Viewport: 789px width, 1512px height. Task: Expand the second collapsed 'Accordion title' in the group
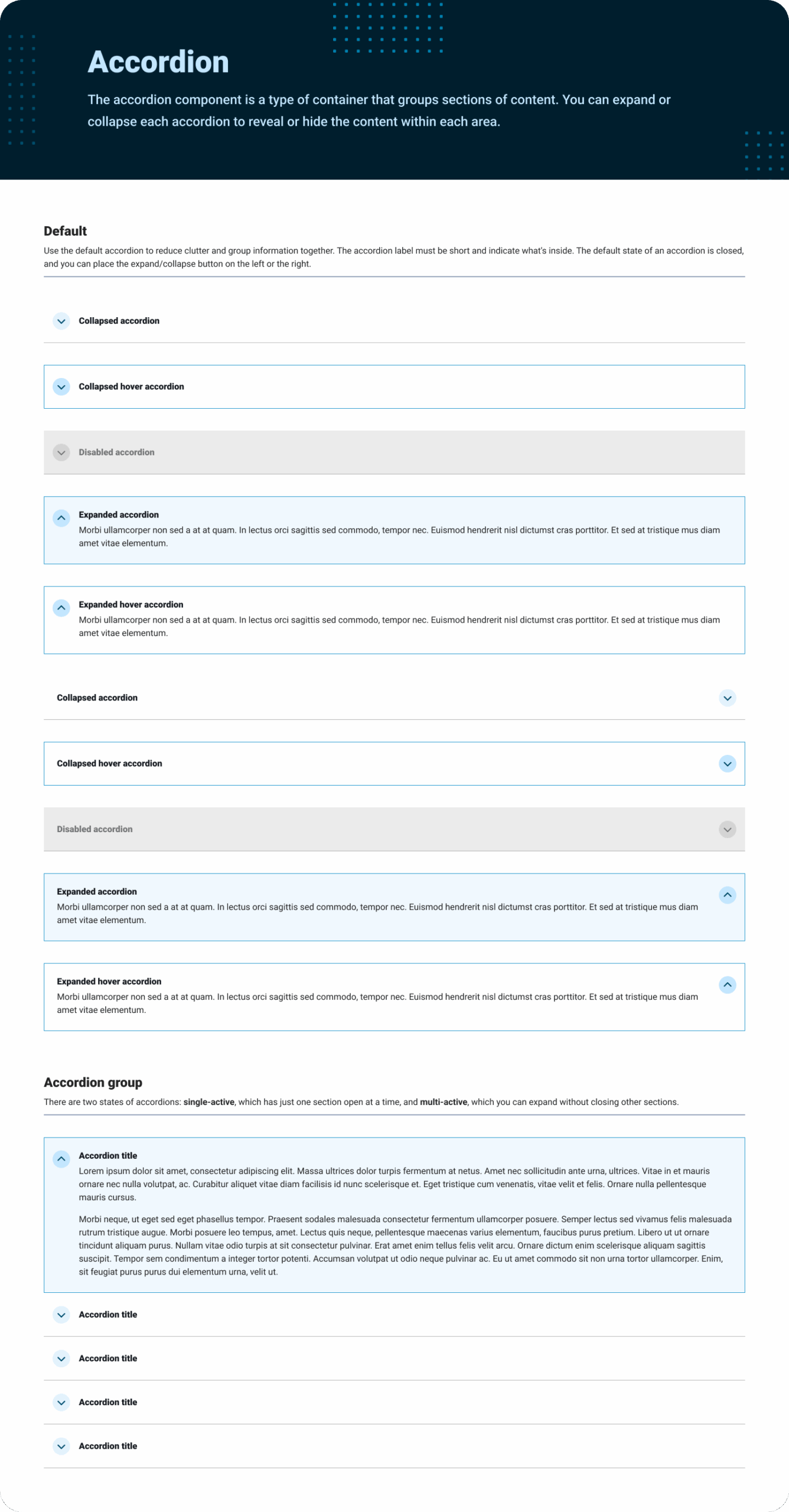point(61,1358)
